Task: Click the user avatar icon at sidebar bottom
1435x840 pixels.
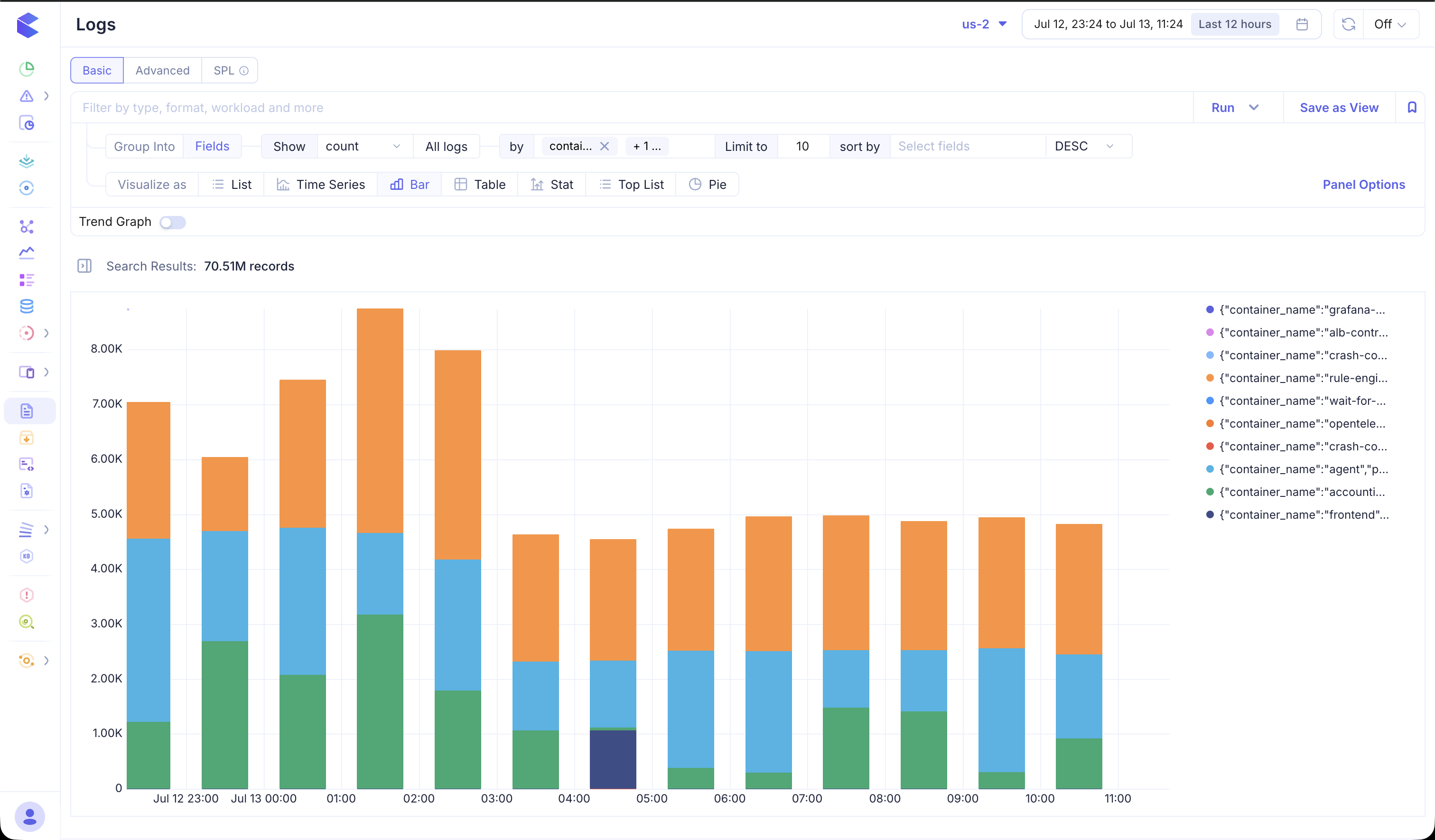Action: pyautogui.click(x=29, y=817)
